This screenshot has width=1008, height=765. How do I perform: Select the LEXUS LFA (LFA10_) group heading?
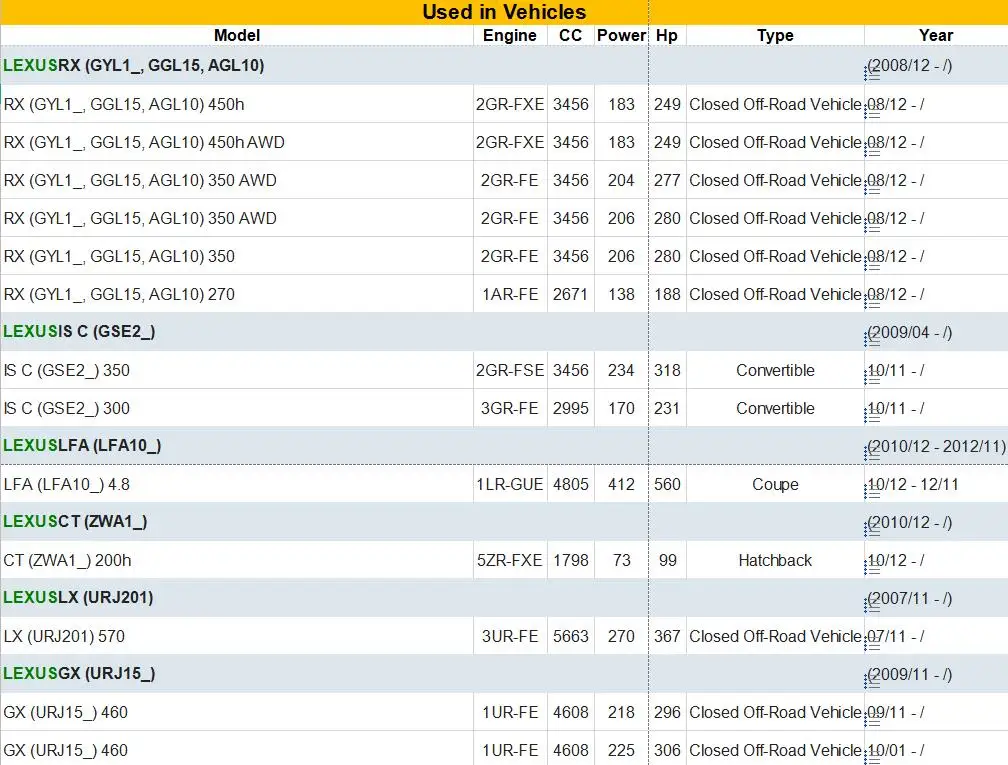(82, 446)
